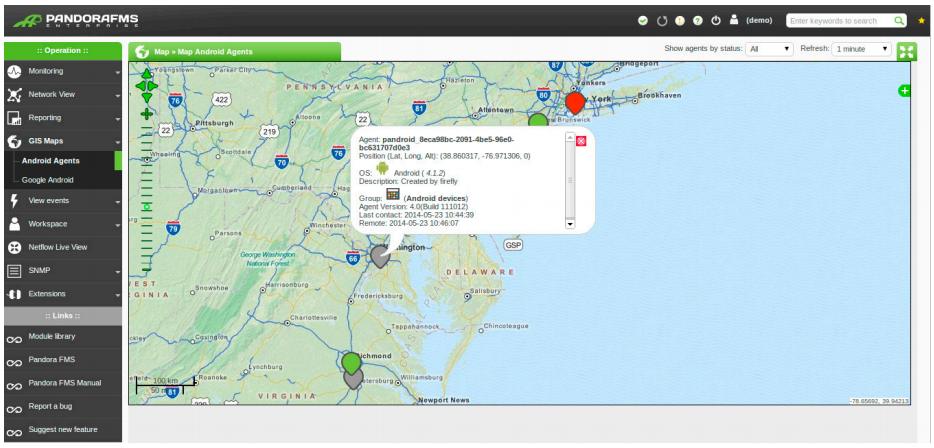Click the gray agent marker at Washington
The image size is (934, 448).
click(379, 256)
